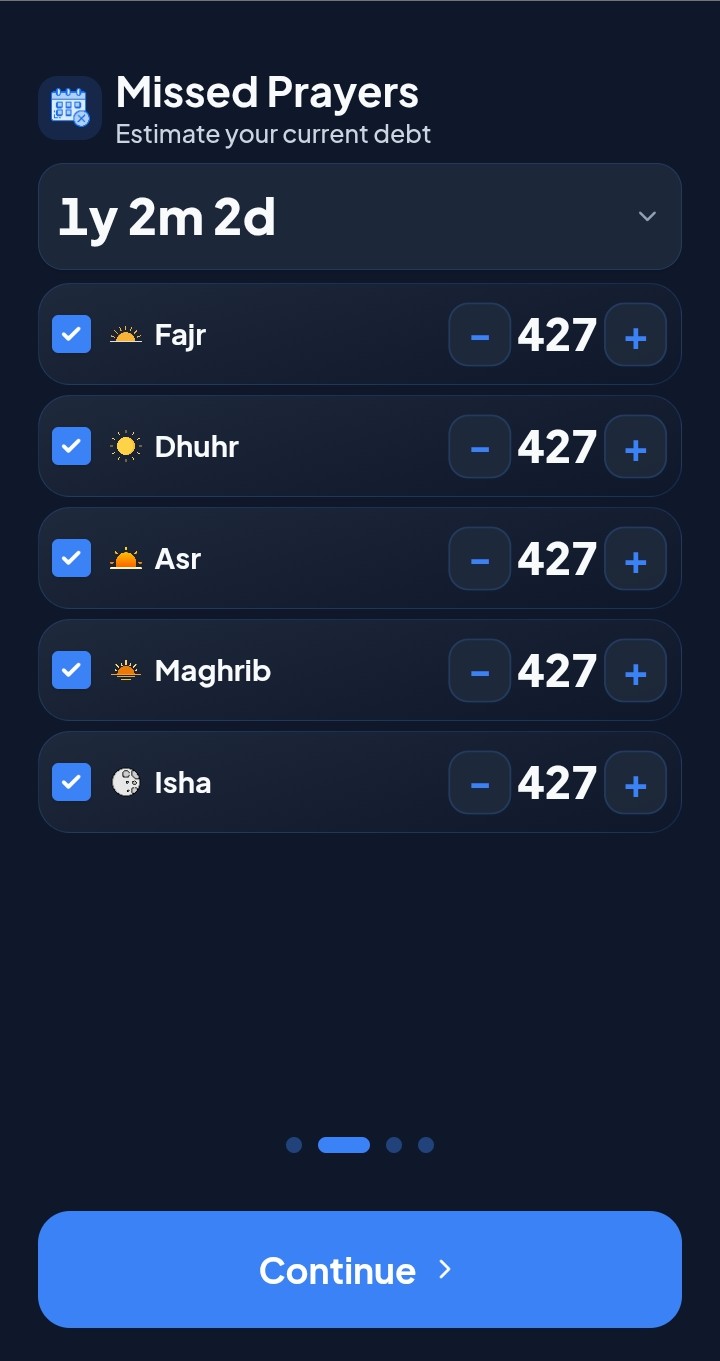Click the Dhuhr sun icon
The height and width of the screenshot is (1361, 720).
point(126,447)
